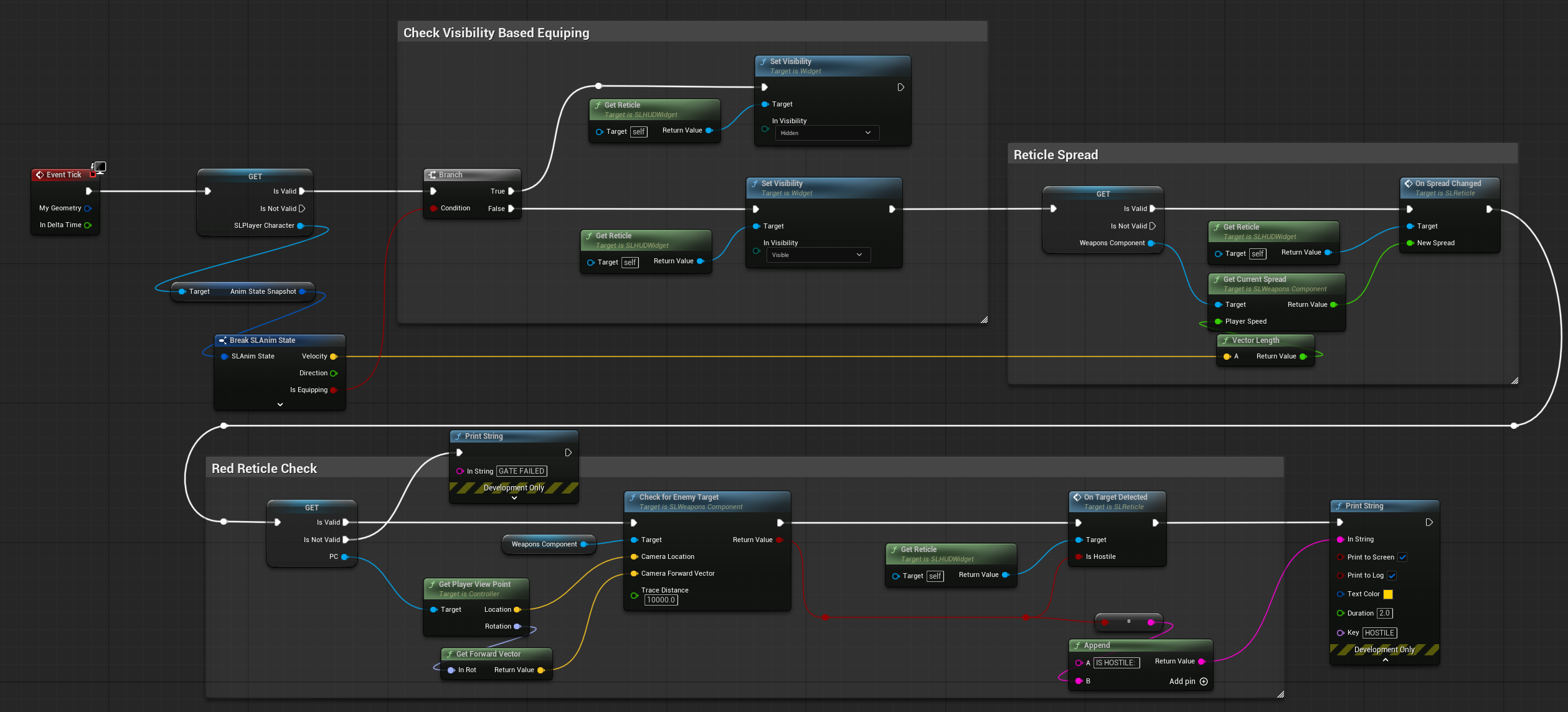Click the Text Color yellow swatch
Image resolution: width=1568 pixels, height=712 pixels.
click(x=1388, y=594)
